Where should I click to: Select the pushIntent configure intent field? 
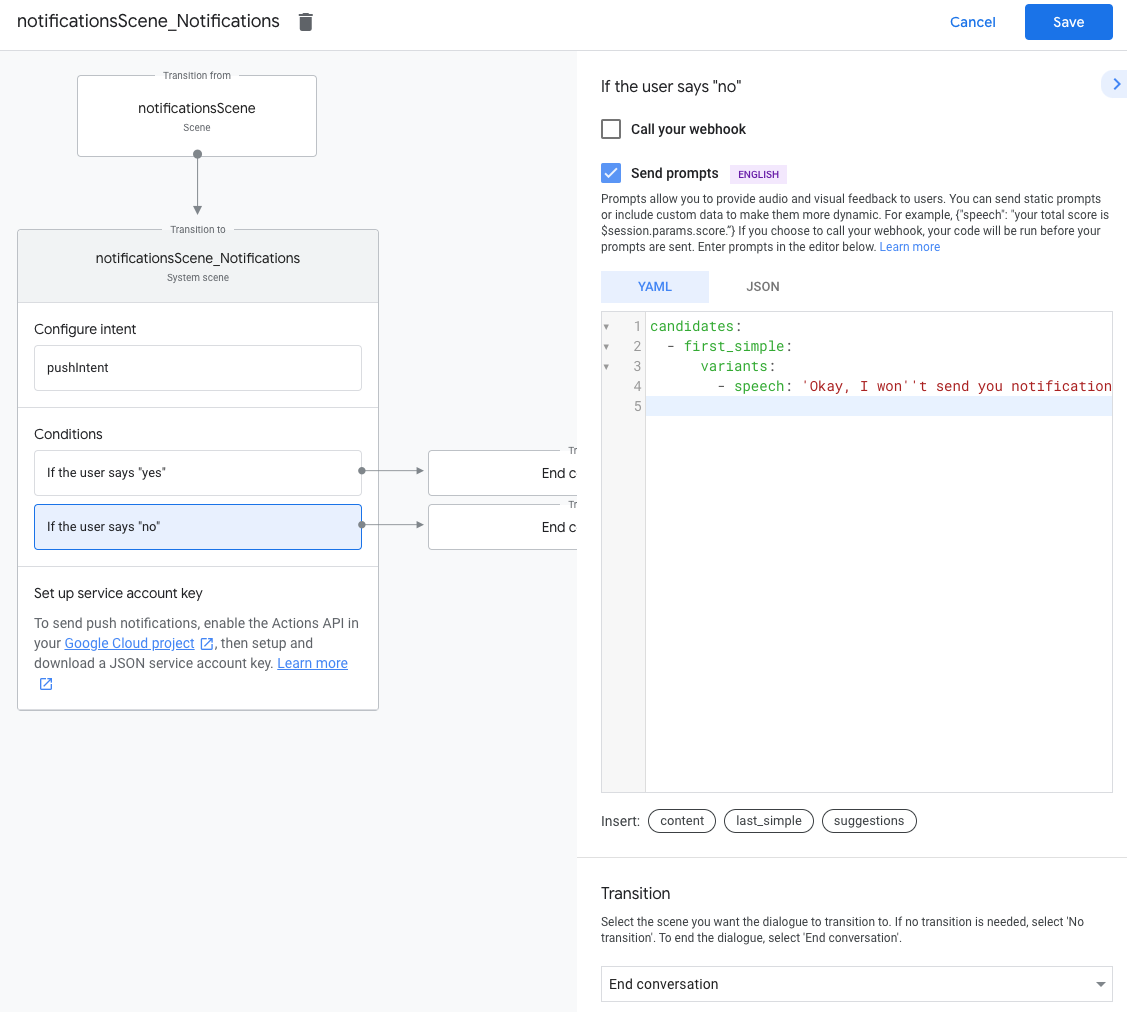(x=198, y=368)
